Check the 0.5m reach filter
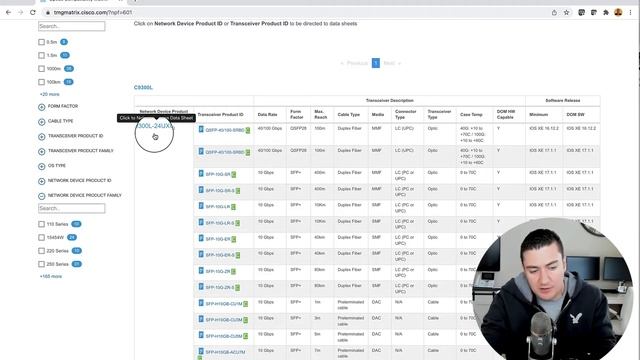Screen dimensions: 640x360 tap(41, 42)
